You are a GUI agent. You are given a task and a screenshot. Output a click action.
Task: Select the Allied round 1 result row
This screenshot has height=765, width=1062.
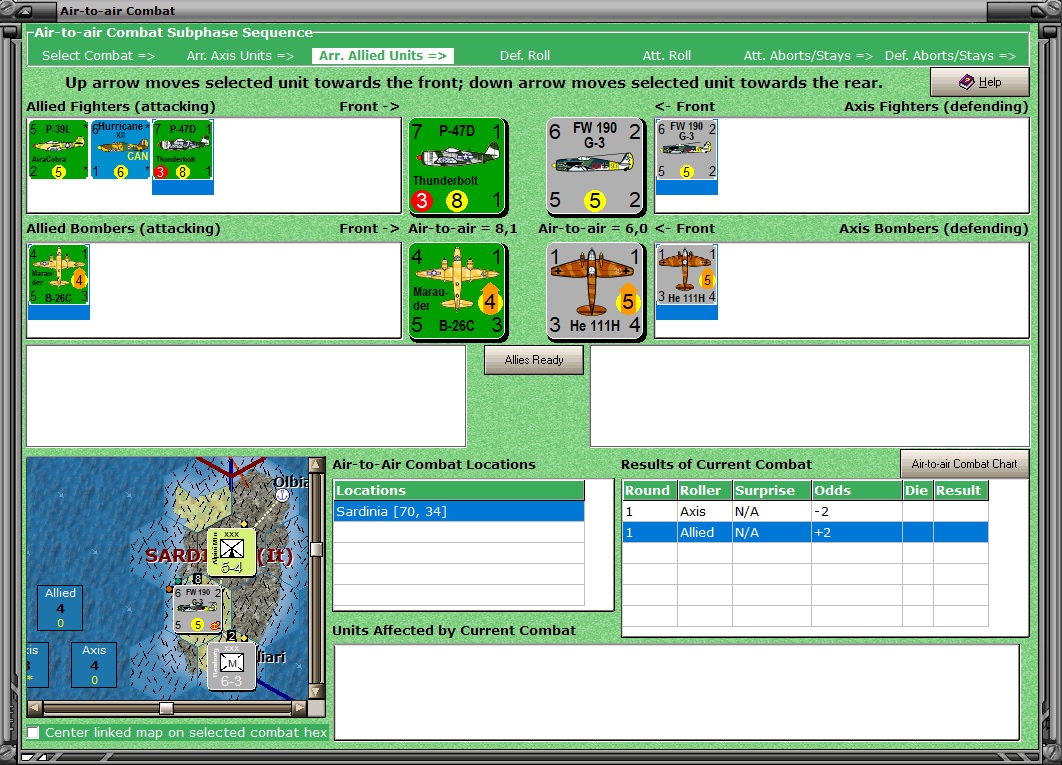pyautogui.click(x=805, y=533)
